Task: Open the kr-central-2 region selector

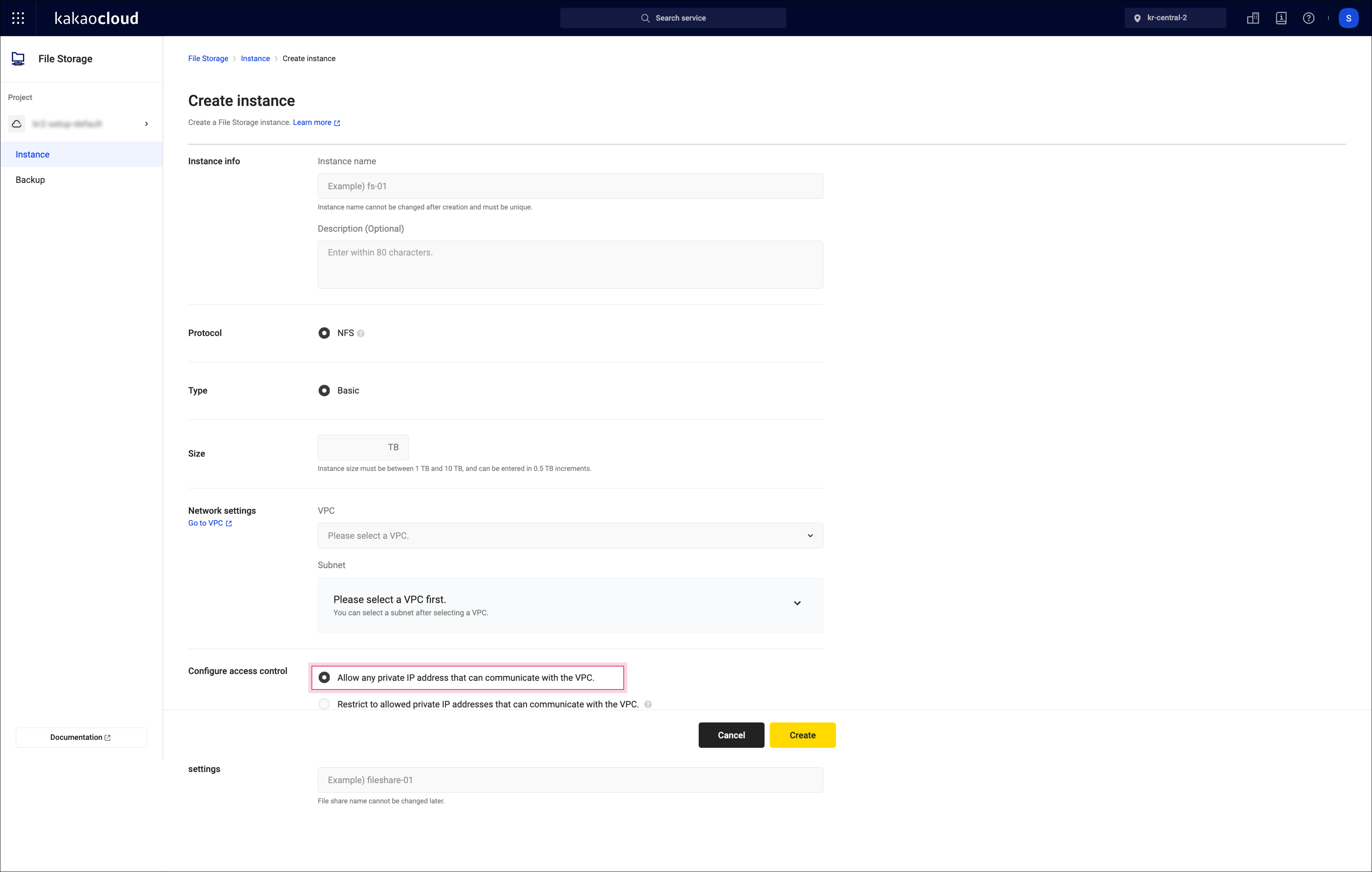Action: coord(1175,18)
